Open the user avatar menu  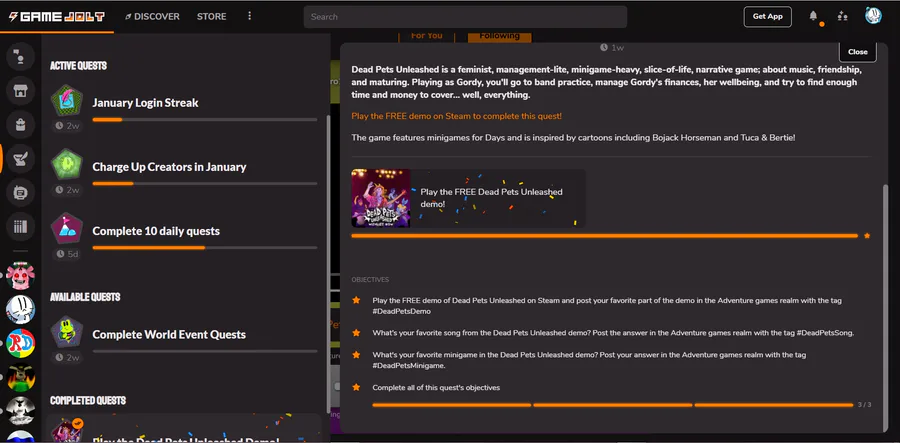tap(873, 16)
